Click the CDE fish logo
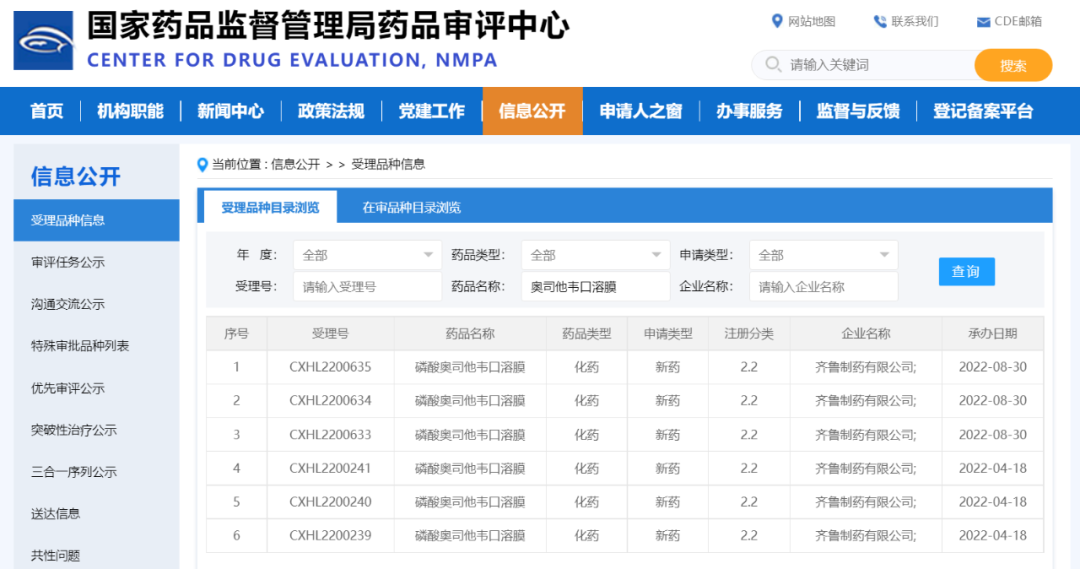1080x569 pixels. pos(43,41)
